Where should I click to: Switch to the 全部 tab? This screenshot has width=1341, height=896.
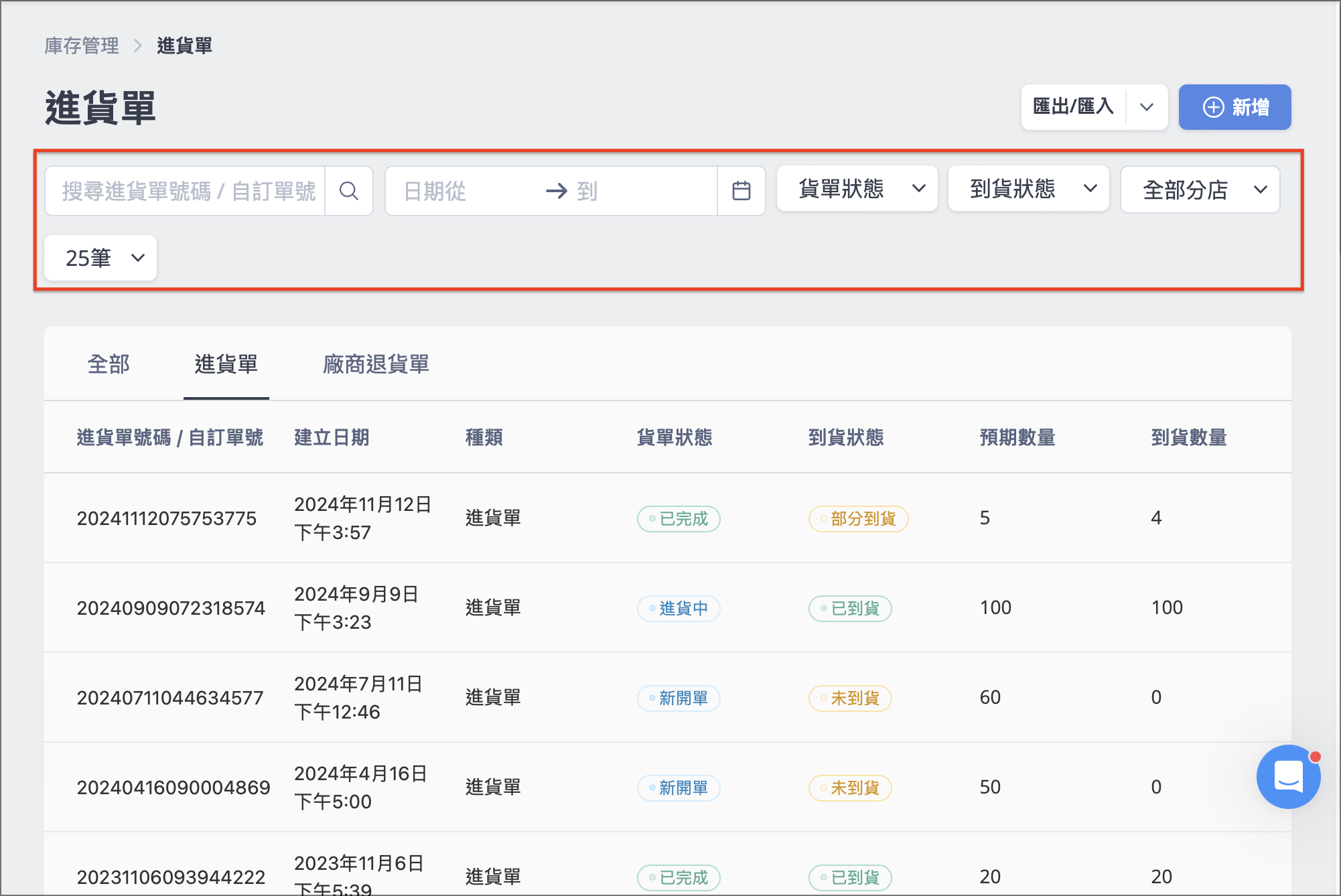coord(109,364)
